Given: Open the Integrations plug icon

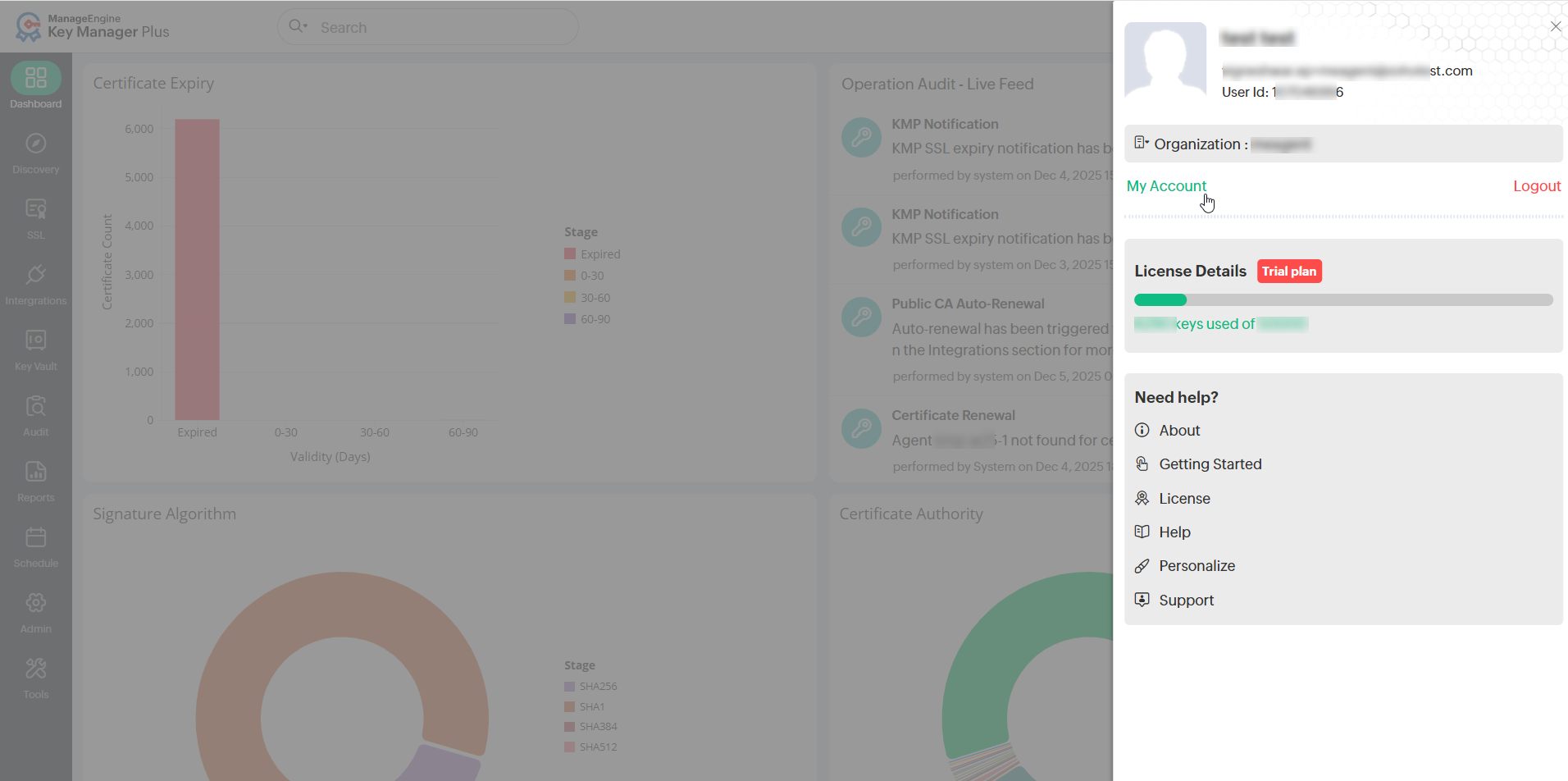Looking at the screenshot, I should pyautogui.click(x=36, y=275).
